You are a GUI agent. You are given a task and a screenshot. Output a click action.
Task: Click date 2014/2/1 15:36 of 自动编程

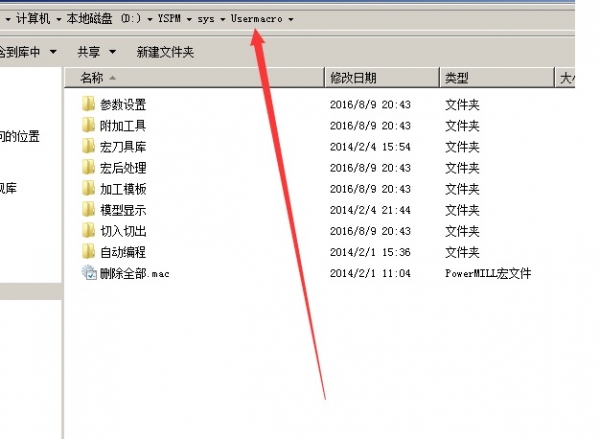point(370,252)
